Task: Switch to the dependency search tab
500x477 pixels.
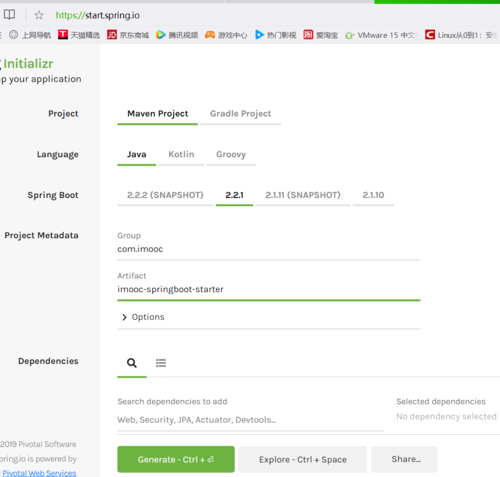Action: coord(132,363)
